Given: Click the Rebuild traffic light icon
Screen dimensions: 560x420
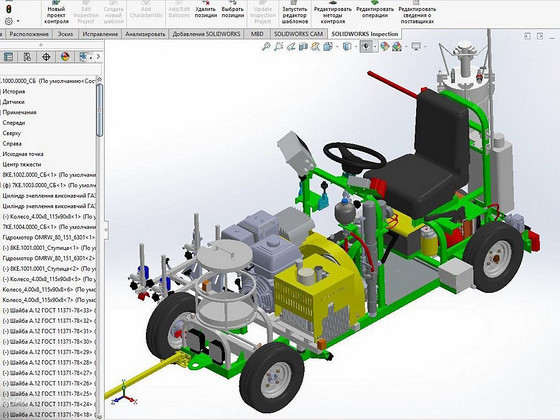Looking at the screenshot, I should pos(9,9).
